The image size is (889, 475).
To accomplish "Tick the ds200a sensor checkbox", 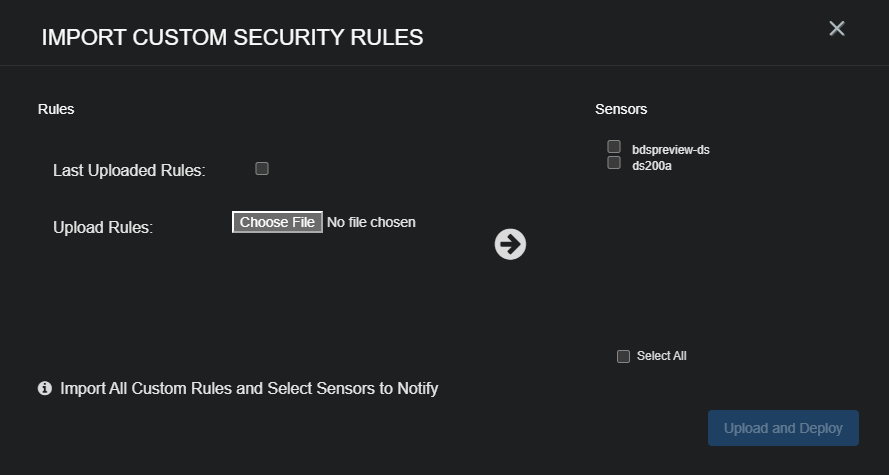I will click(x=614, y=163).
